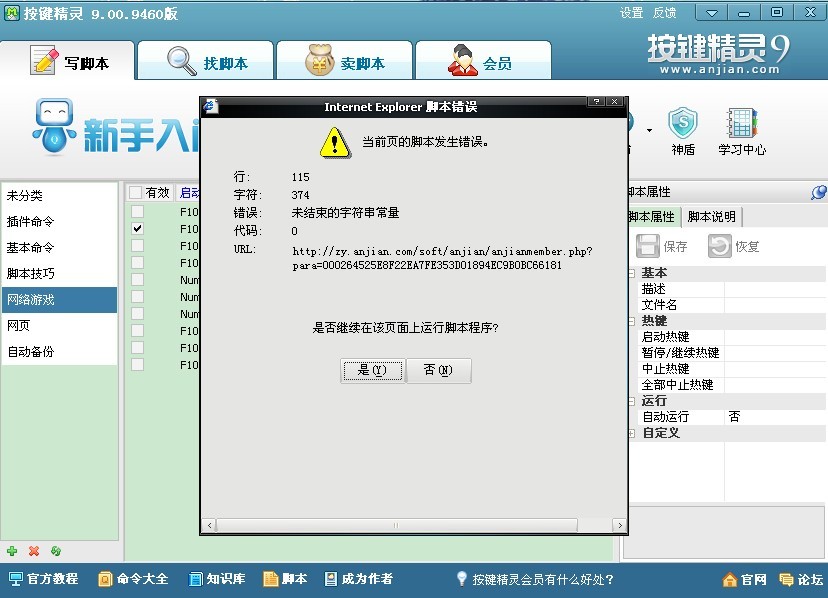Select the 网页 category
Image resolution: width=828 pixels, height=598 pixels.
[59, 325]
